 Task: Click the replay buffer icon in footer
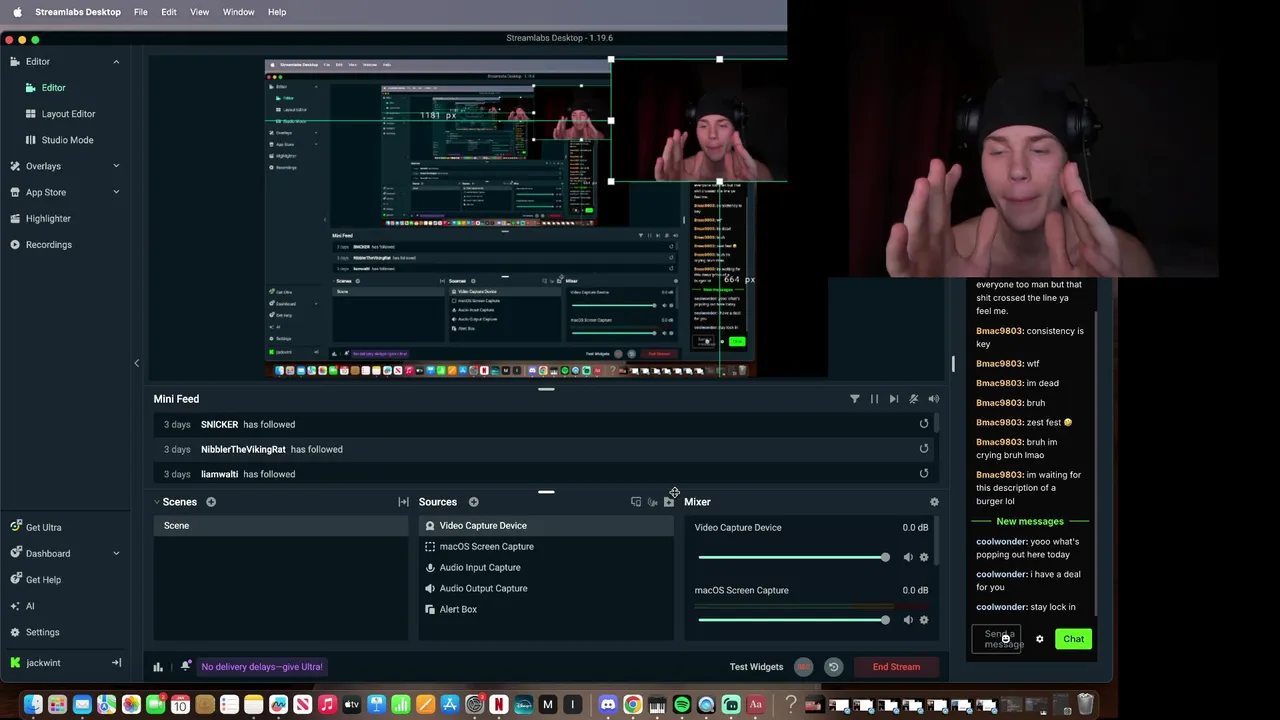(x=833, y=667)
